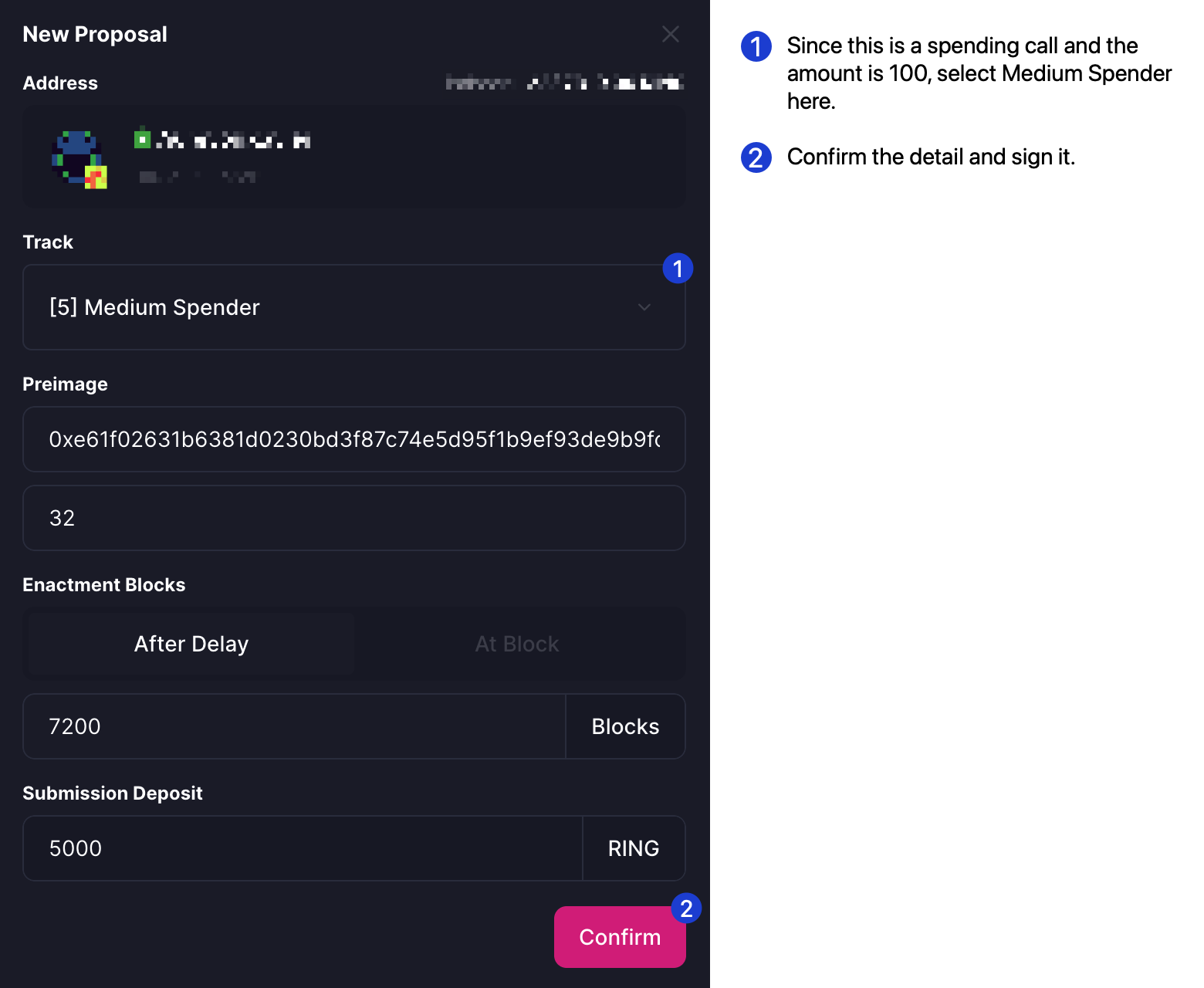The height and width of the screenshot is (988, 1204).
Task: Open the Track dropdown showing Medium Spender
Action: (x=340, y=307)
